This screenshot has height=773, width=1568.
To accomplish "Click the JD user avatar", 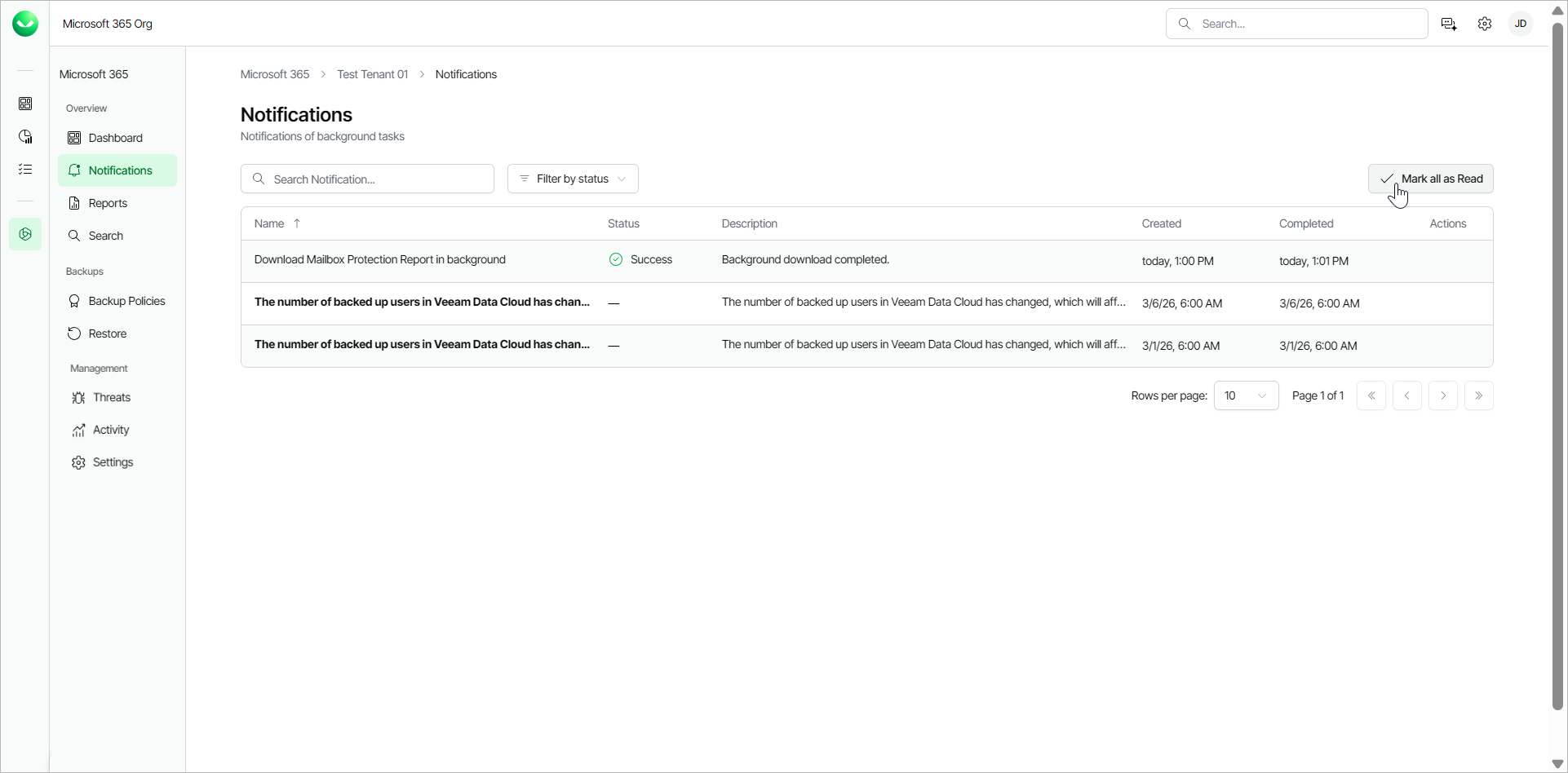I will (x=1521, y=24).
